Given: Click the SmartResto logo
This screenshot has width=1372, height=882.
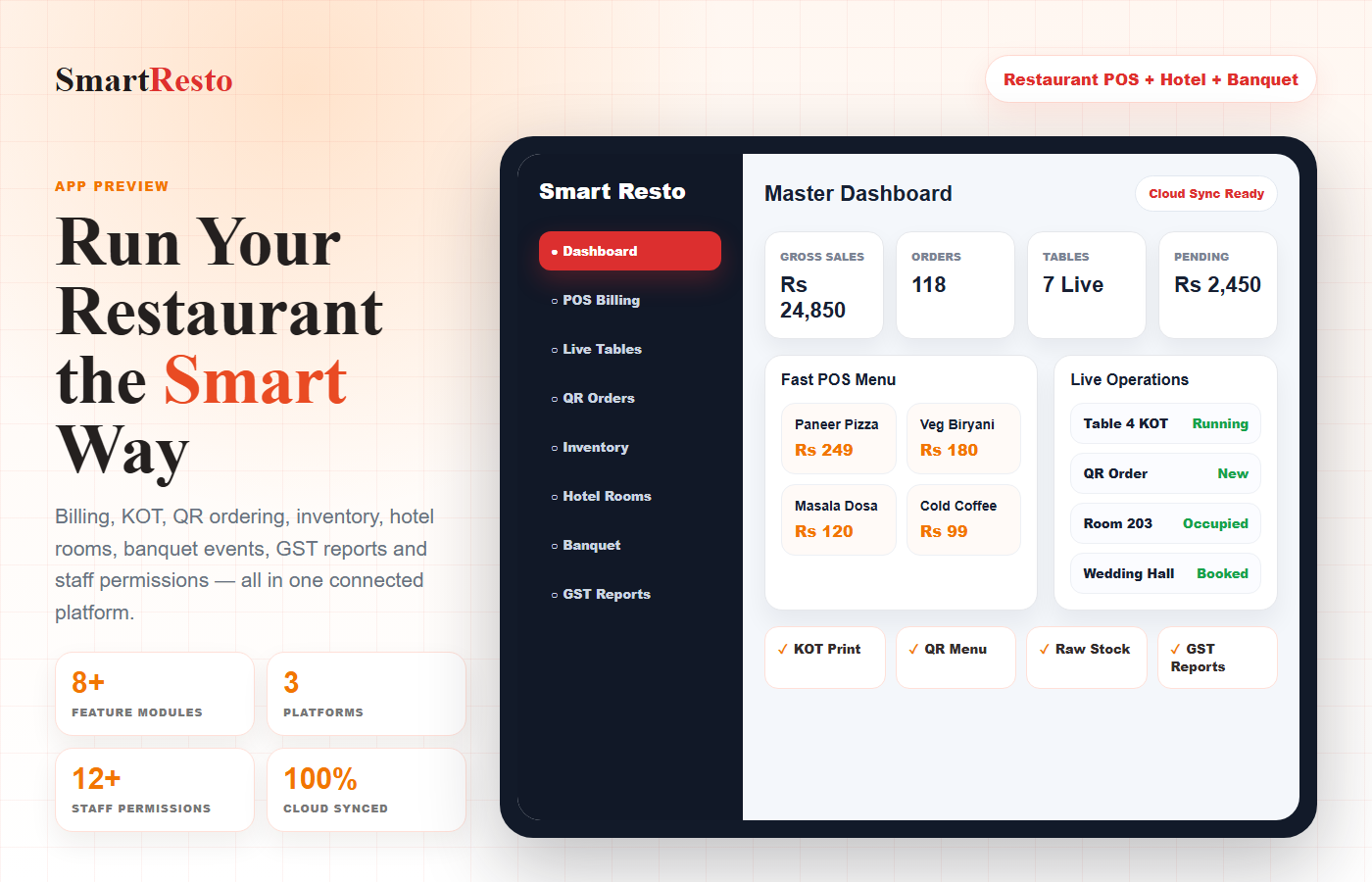Looking at the screenshot, I should pos(144,79).
